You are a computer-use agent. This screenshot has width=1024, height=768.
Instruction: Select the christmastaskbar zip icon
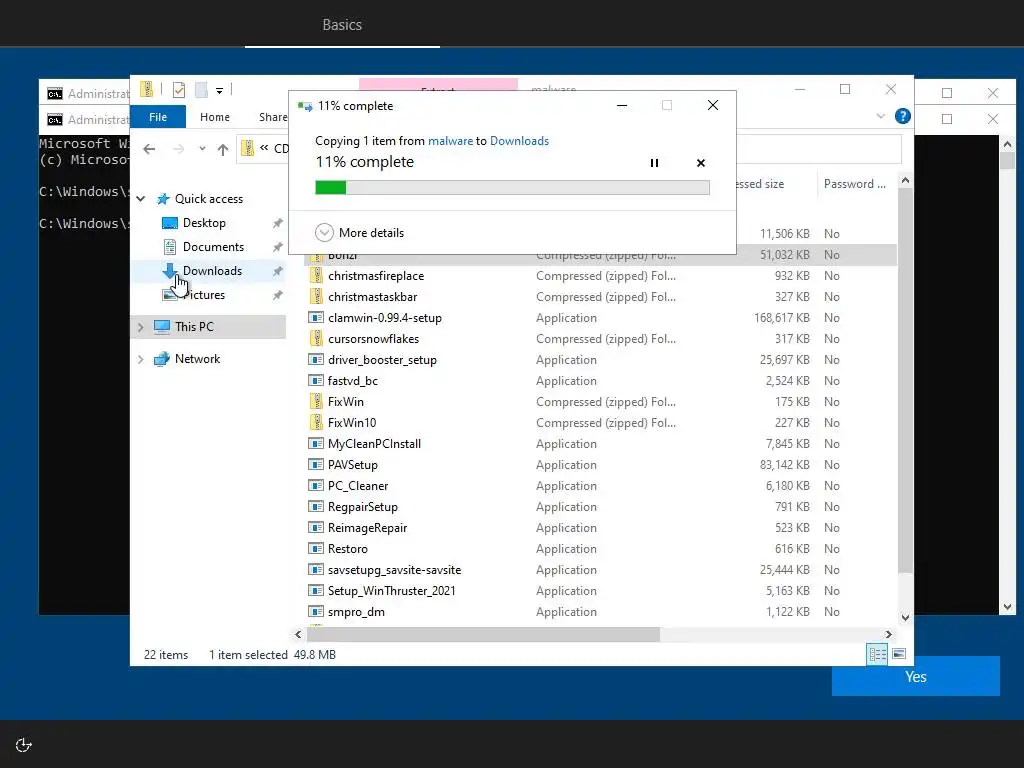coord(316,296)
